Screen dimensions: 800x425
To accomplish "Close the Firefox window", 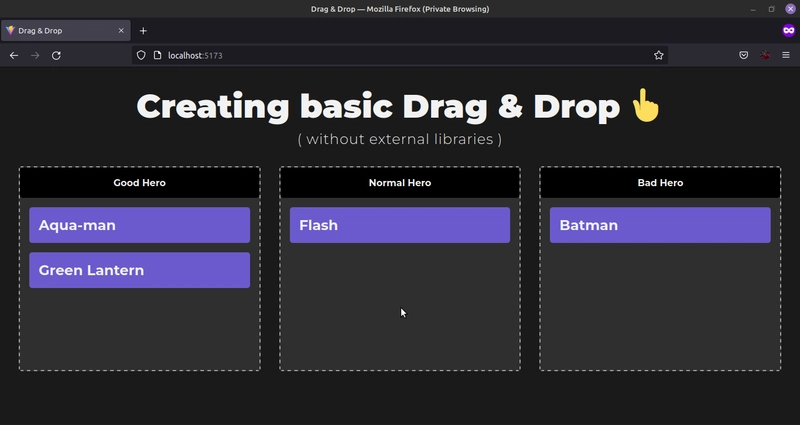I will coord(790,9).
